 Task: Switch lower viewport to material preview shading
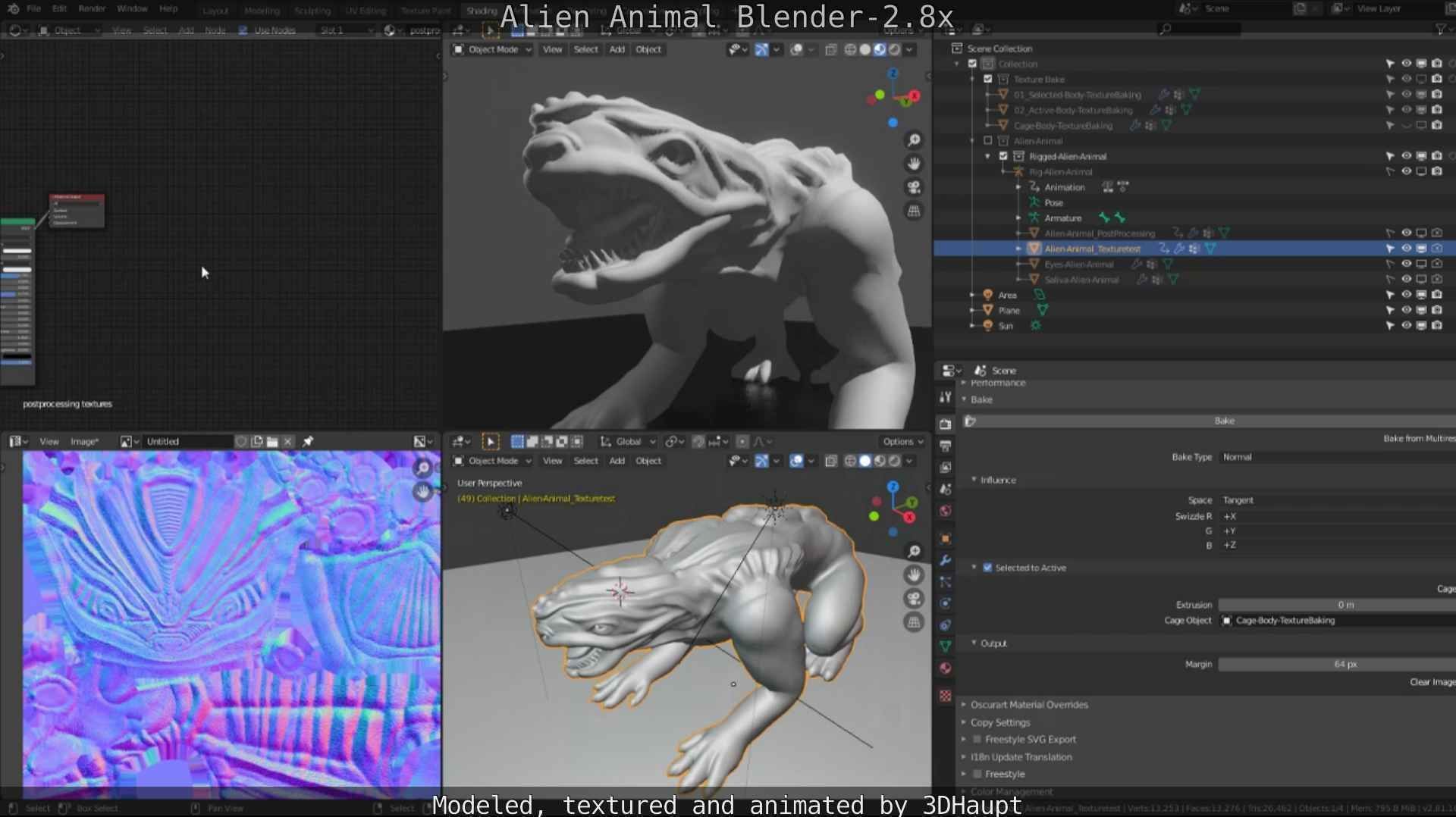[880, 461]
